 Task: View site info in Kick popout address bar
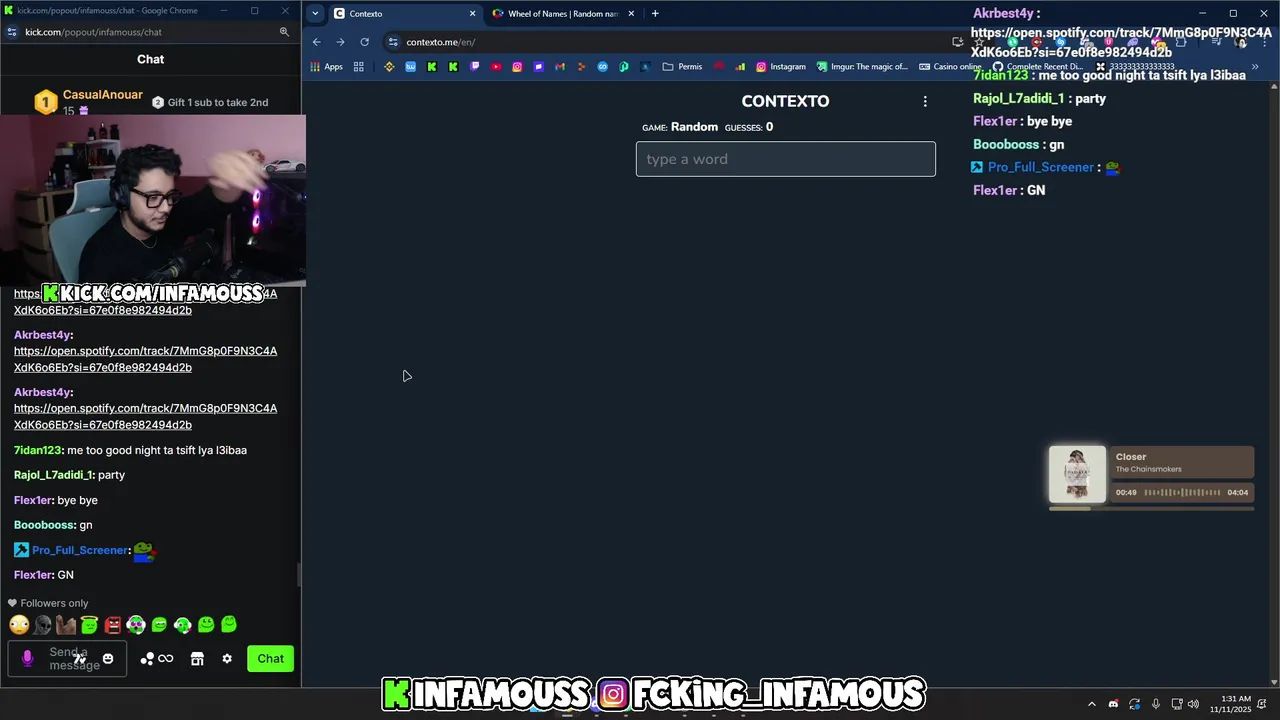(11, 32)
